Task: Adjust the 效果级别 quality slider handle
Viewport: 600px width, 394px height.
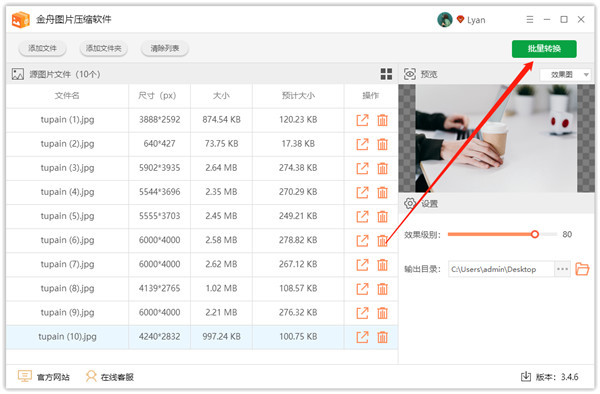Action: (535, 234)
